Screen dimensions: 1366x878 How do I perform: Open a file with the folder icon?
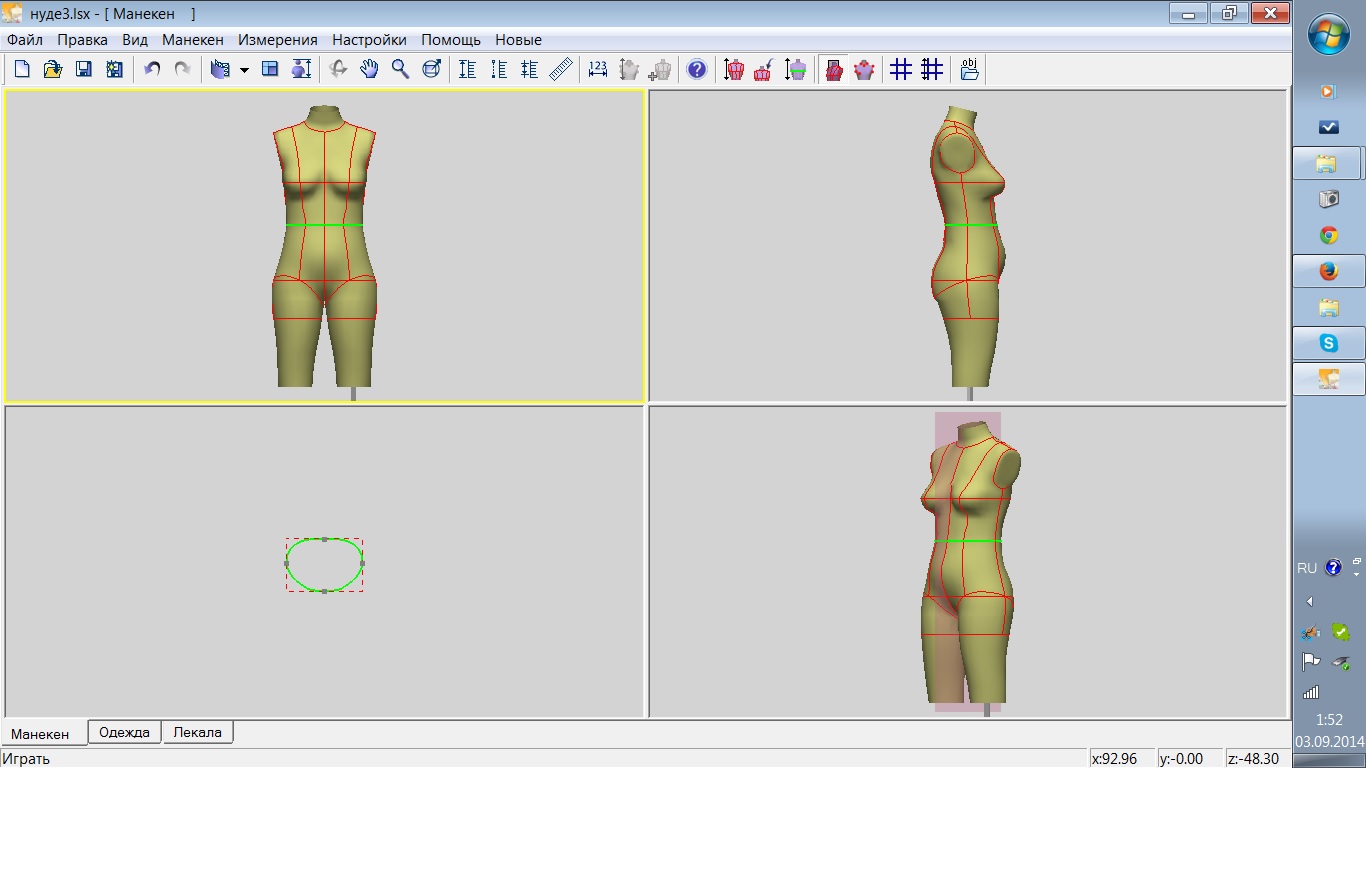(53, 69)
